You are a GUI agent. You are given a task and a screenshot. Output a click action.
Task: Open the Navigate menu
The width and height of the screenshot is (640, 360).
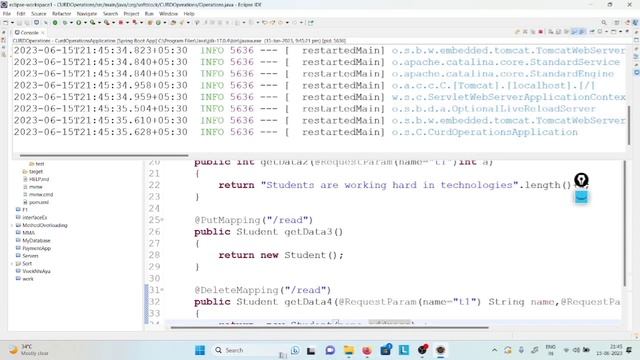[x=87, y=13]
